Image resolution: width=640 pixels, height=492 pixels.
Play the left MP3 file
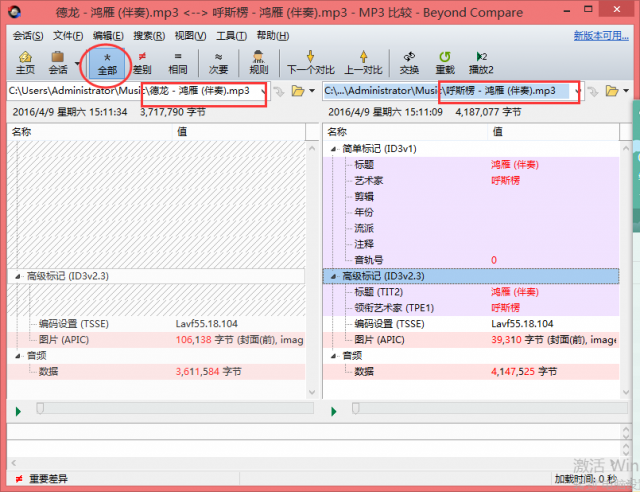pyautogui.click(x=18, y=411)
